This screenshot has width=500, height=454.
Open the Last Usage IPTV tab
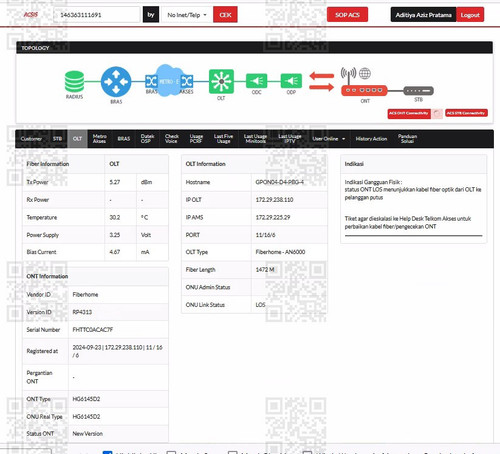coord(290,139)
